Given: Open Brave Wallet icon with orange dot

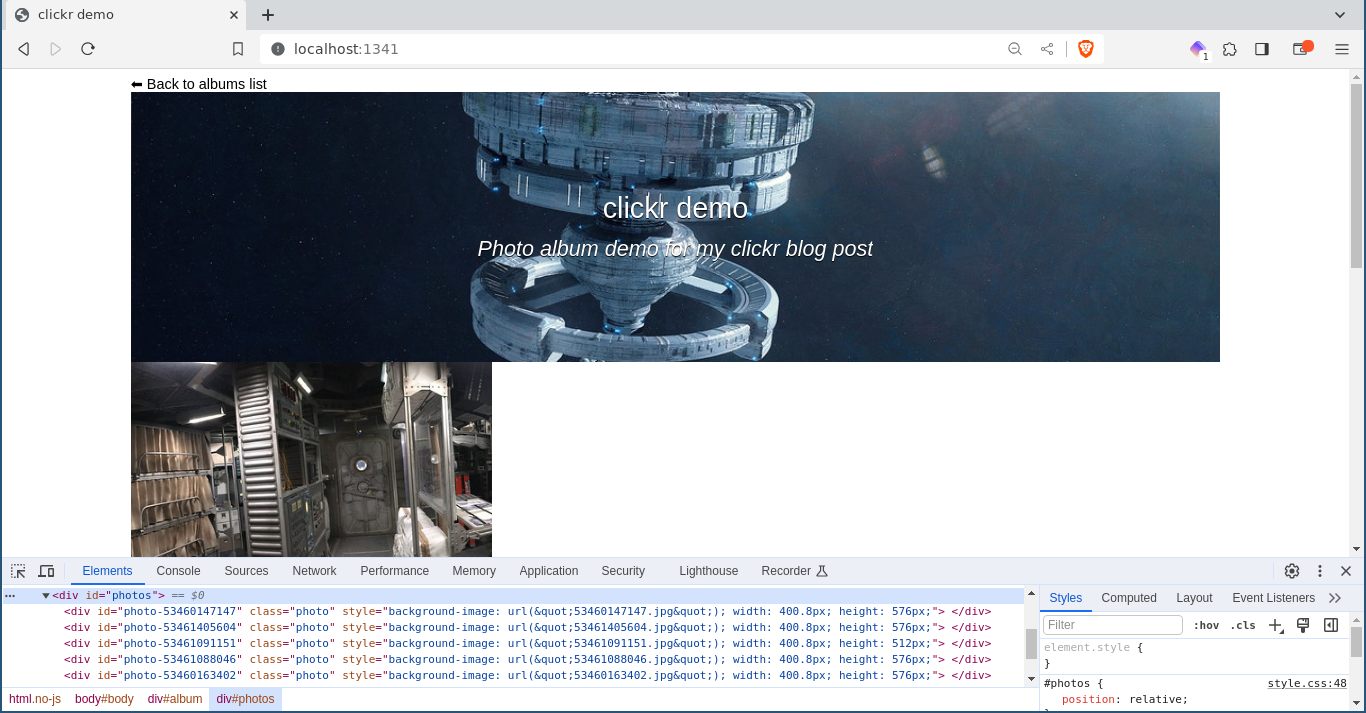Looking at the screenshot, I should [x=1302, y=48].
